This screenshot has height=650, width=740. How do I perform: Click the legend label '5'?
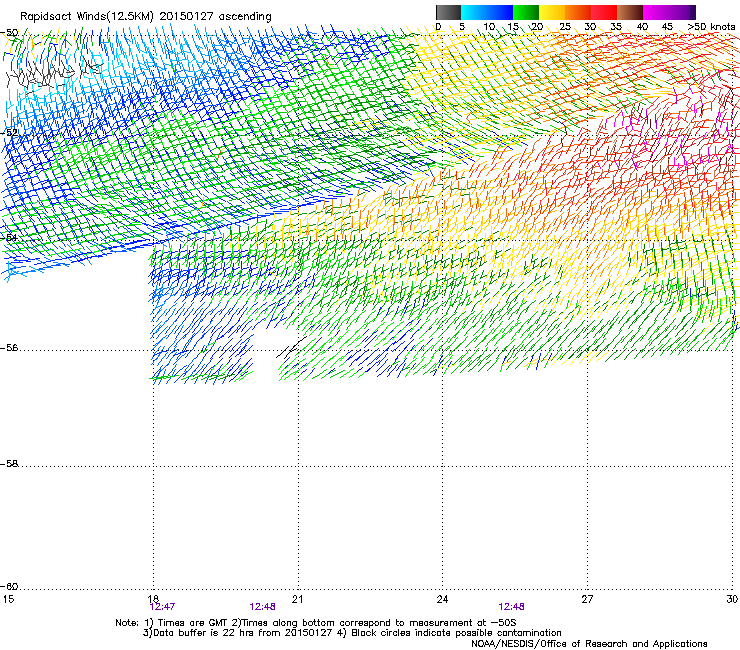pos(462,27)
